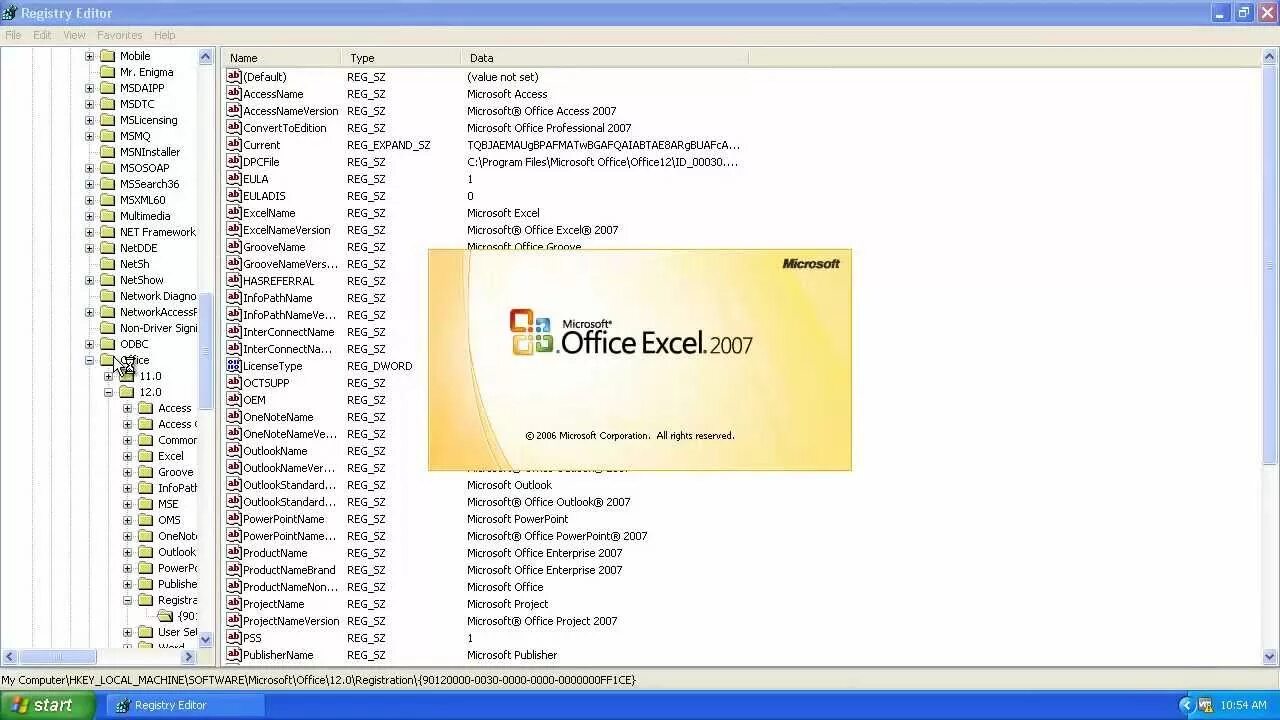Expand the Mobile key
This screenshot has width=1280, height=720.
pyautogui.click(x=89, y=56)
